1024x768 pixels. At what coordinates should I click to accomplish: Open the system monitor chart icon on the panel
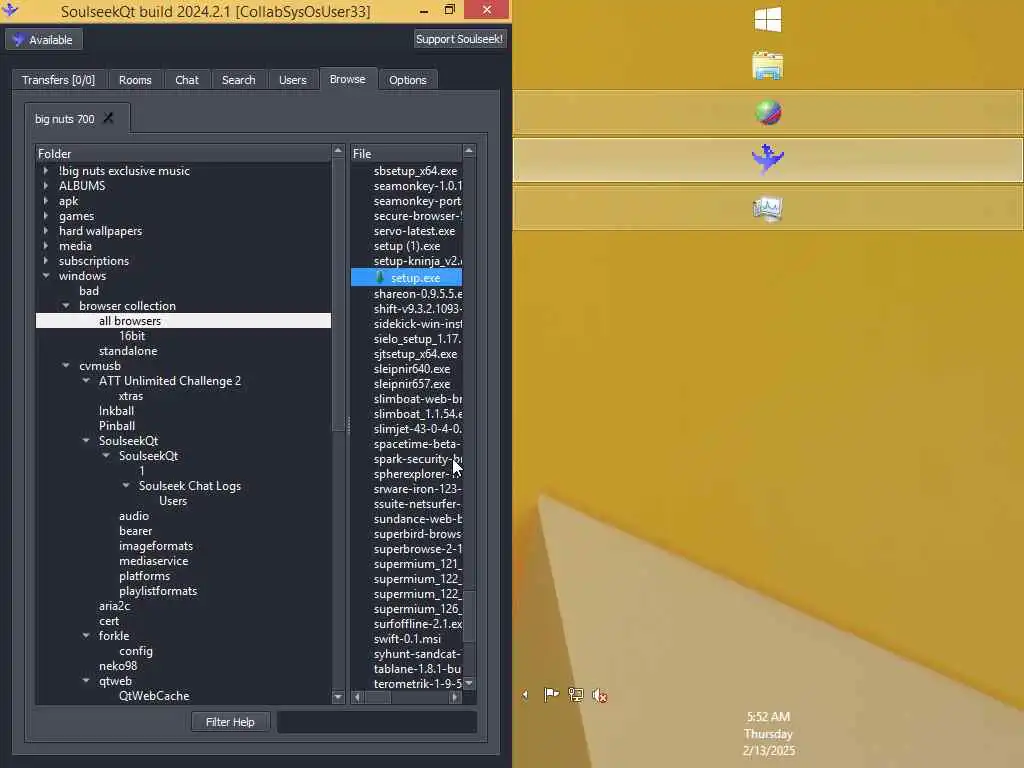point(767,209)
